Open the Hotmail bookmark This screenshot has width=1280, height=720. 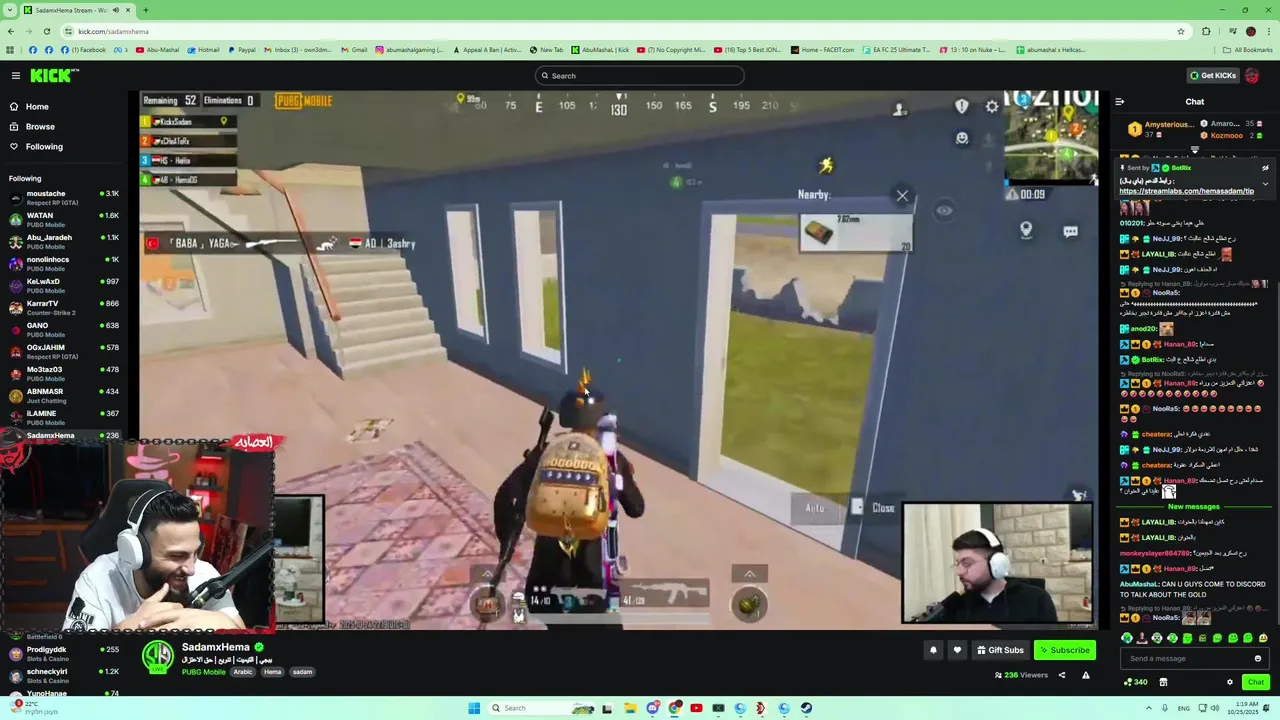[203, 50]
